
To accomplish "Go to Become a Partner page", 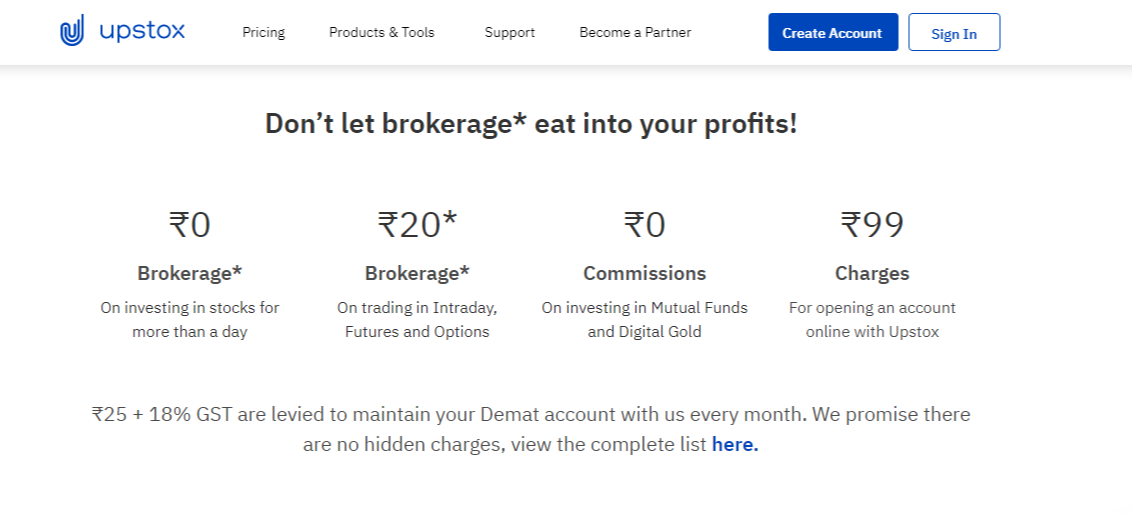I will point(635,32).
